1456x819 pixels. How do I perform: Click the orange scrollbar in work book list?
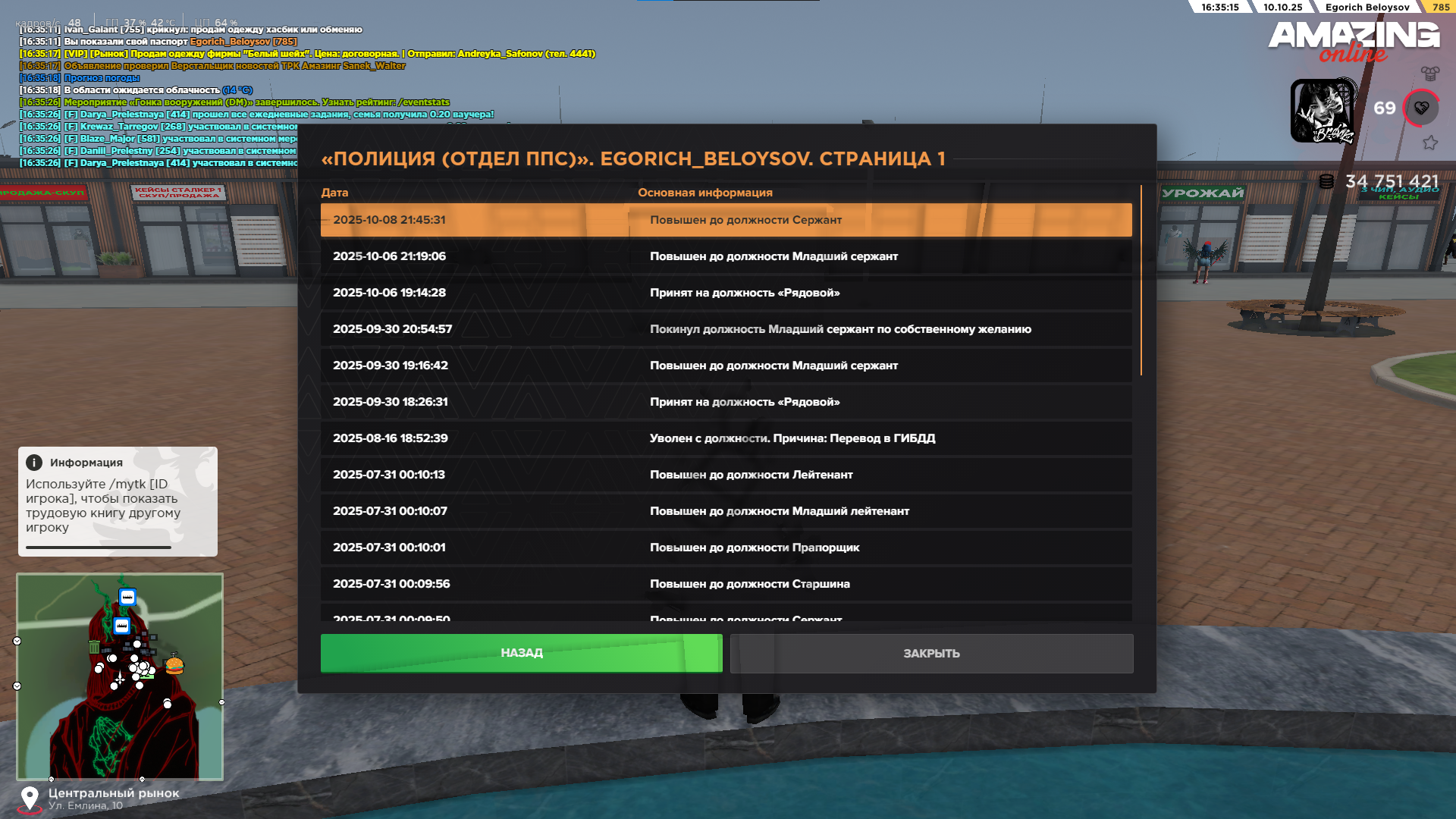1141,281
